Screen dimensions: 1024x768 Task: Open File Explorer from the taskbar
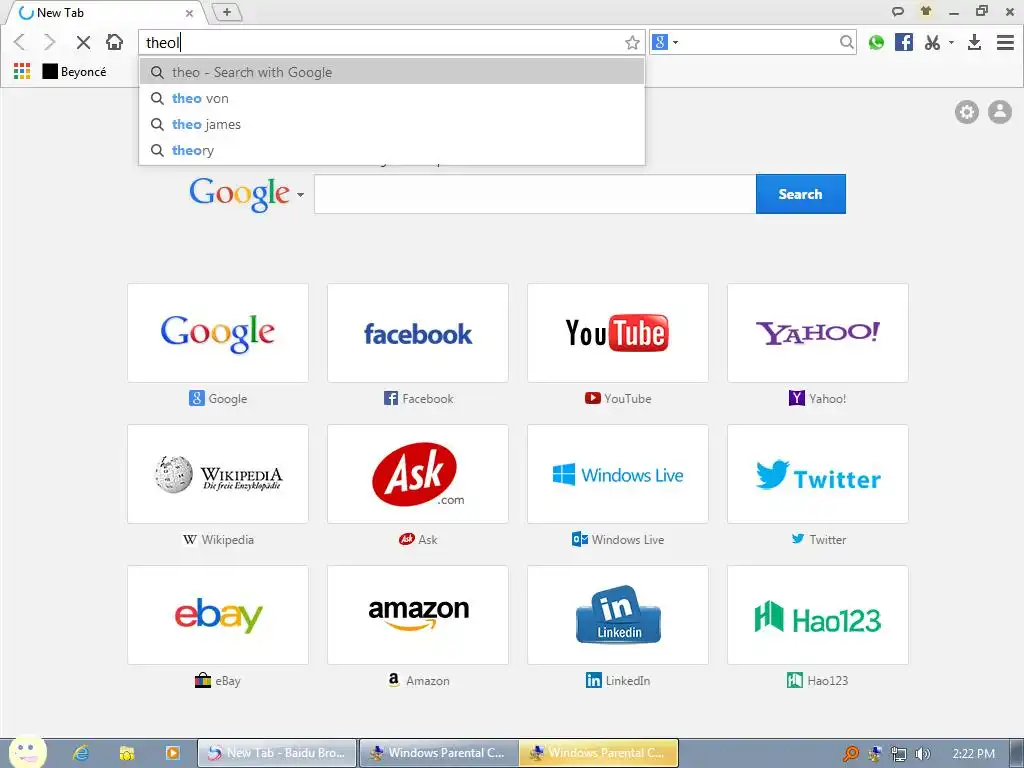127,753
